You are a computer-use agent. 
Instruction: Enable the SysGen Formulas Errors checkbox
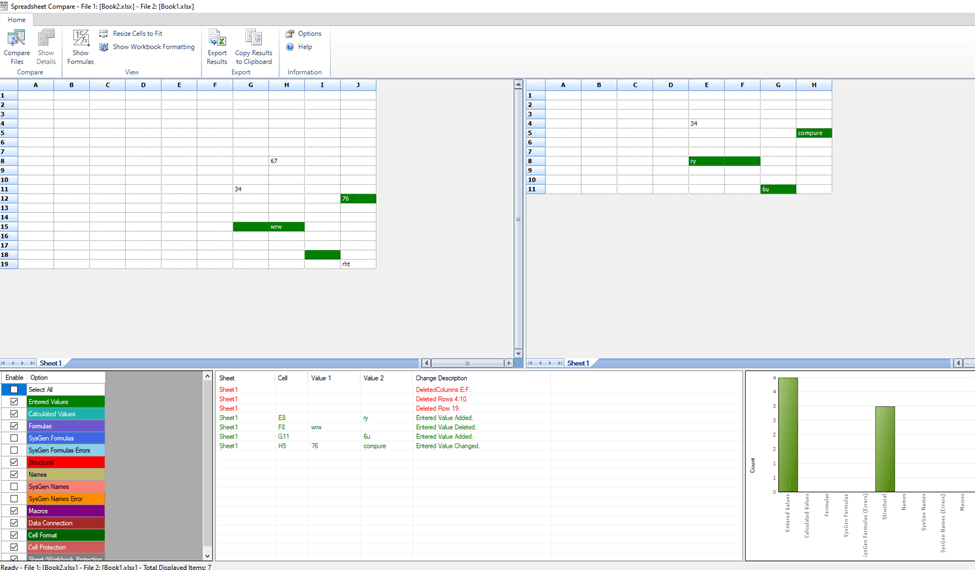(x=14, y=450)
